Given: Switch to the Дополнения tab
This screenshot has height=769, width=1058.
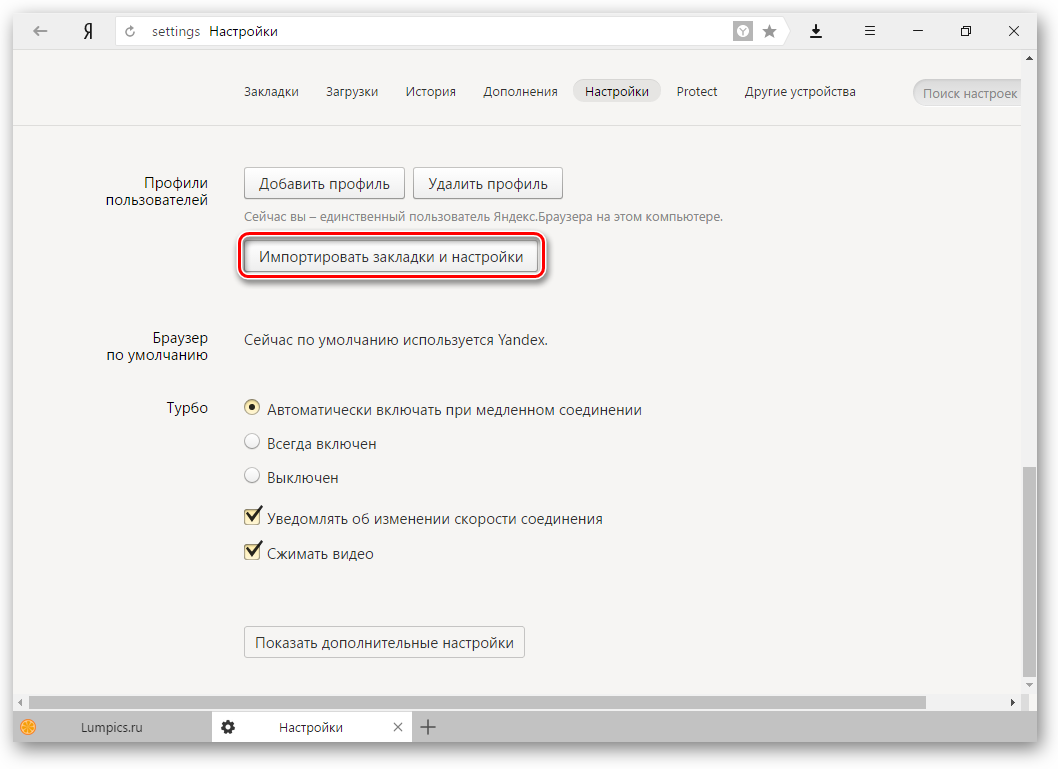Looking at the screenshot, I should tap(520, 91).
